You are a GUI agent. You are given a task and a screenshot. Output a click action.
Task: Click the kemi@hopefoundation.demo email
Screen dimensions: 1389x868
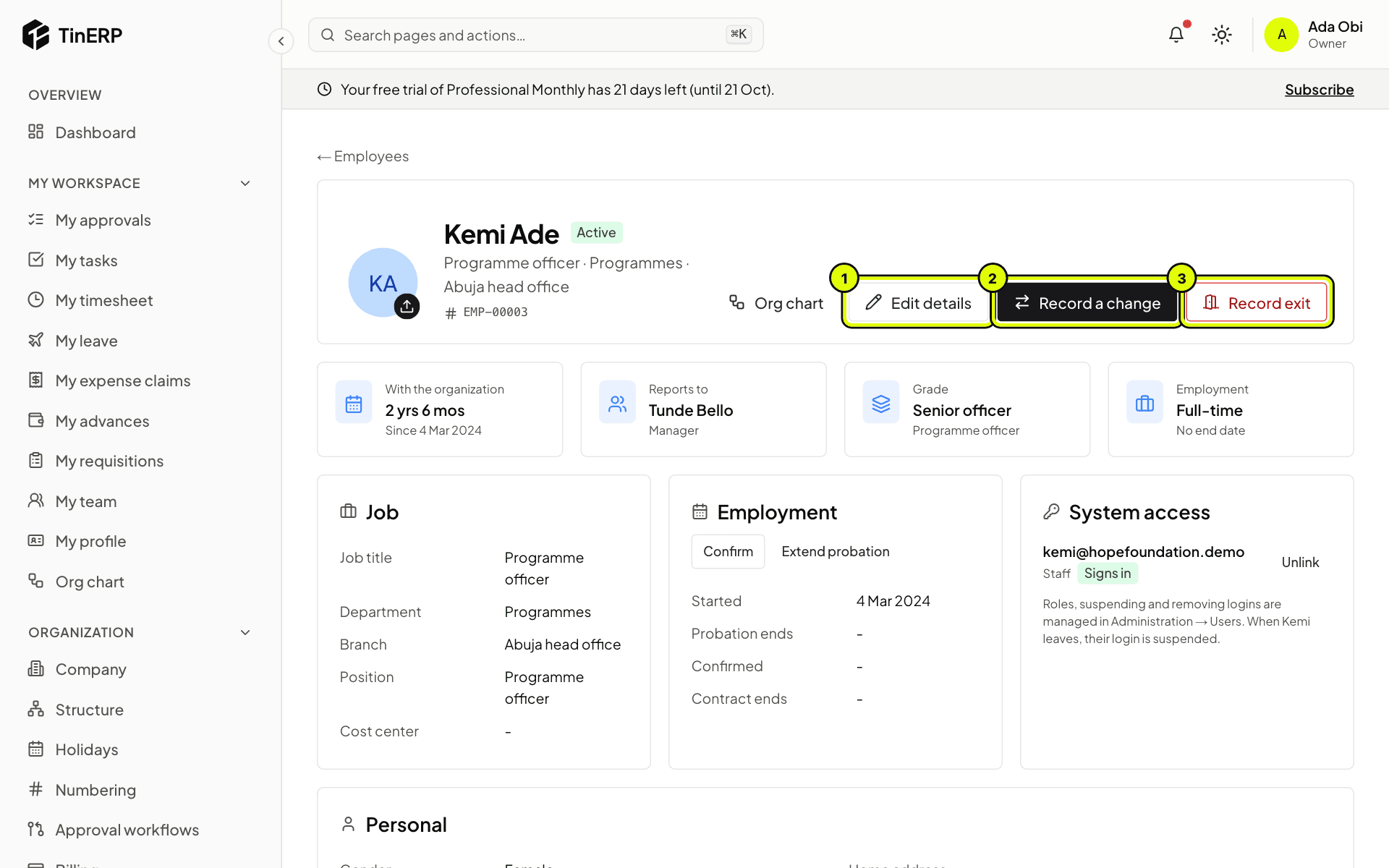click(1143, 552)
